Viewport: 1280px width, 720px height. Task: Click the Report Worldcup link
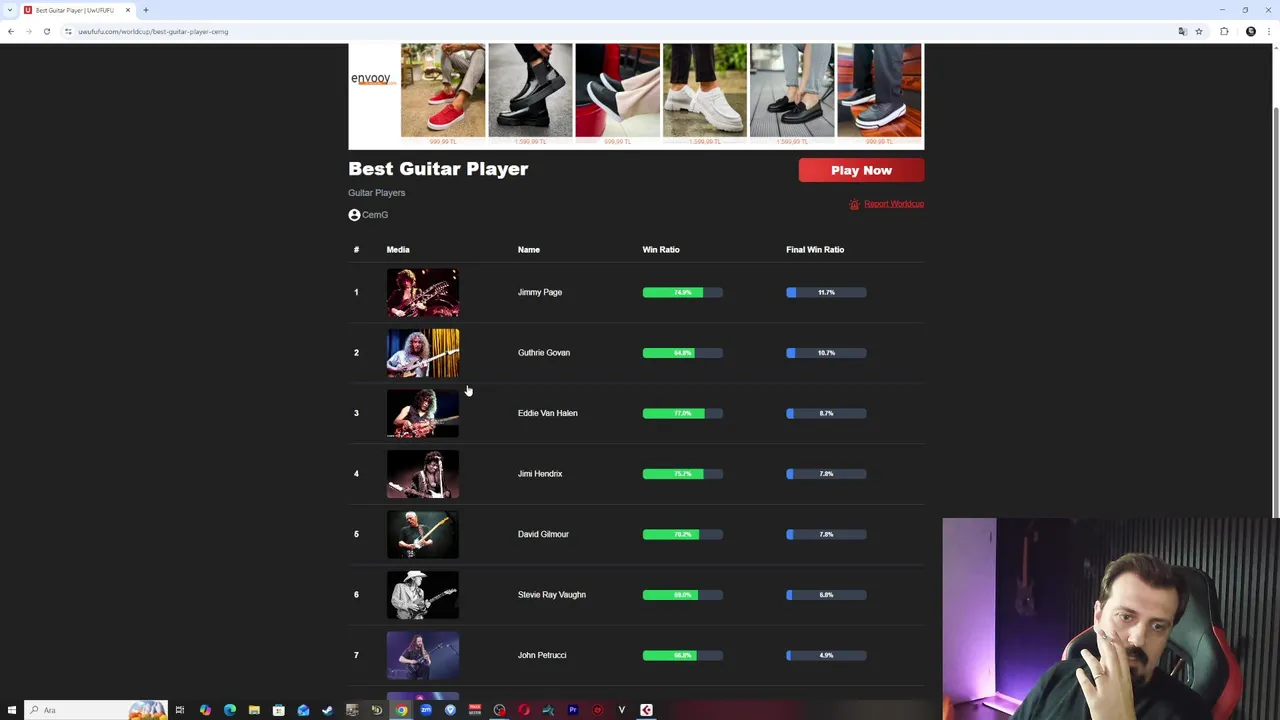tap(893, 204)
